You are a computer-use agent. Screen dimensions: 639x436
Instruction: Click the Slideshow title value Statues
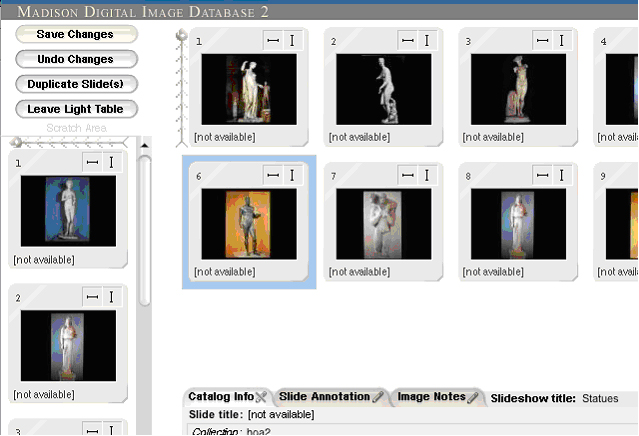coord(600,399)
